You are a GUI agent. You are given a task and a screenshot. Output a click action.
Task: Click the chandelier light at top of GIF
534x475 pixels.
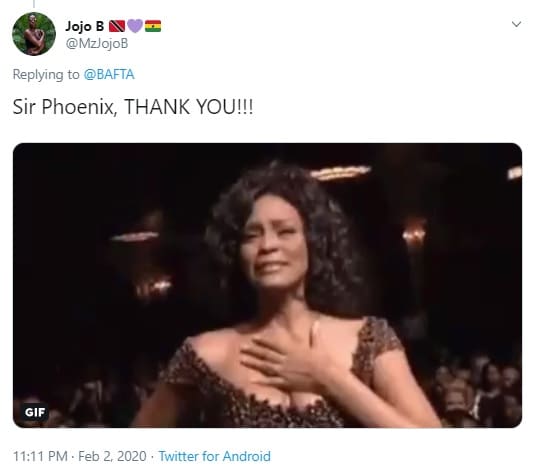pos(341,173)
